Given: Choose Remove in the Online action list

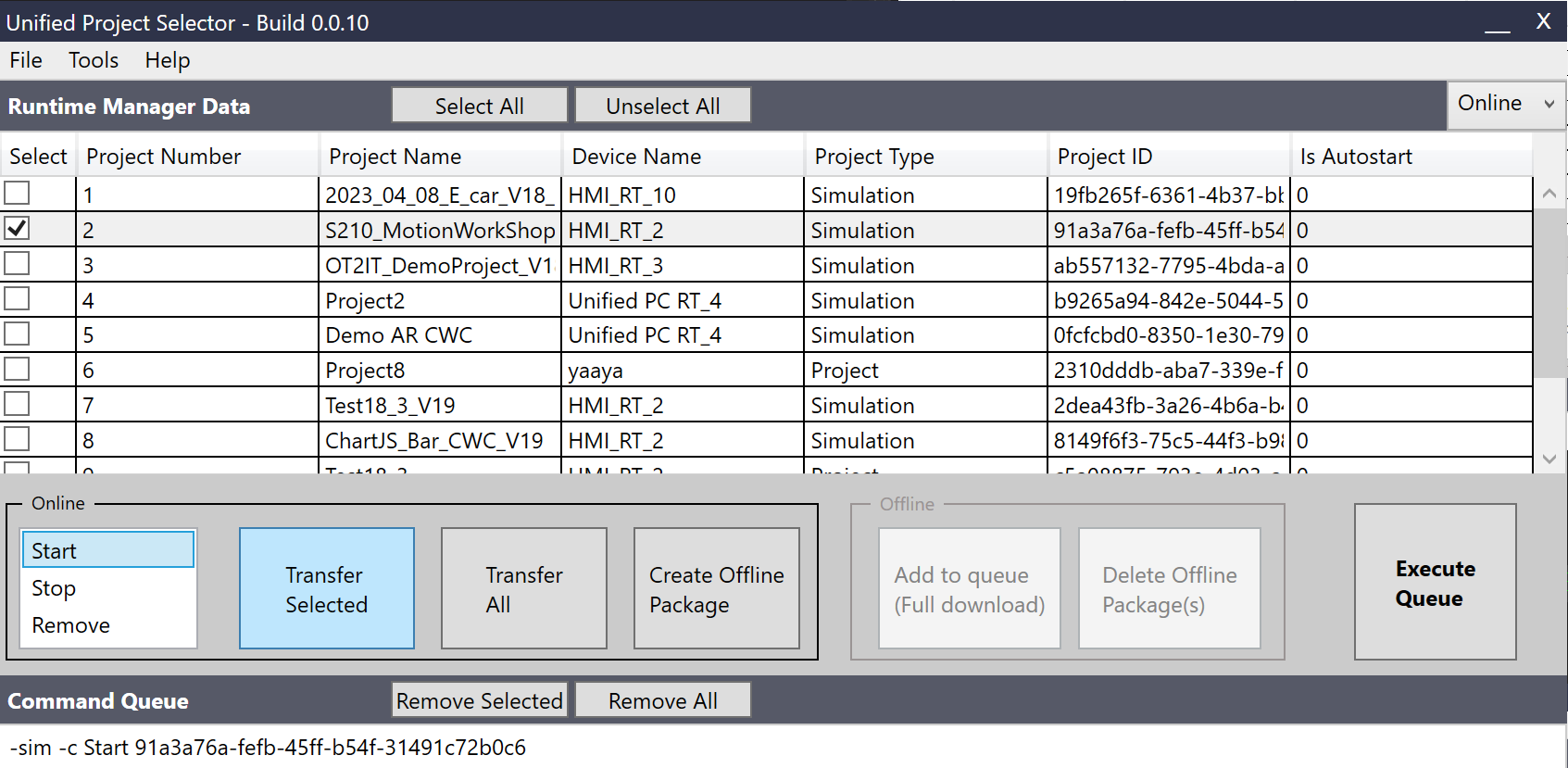Looking at the screenshot, I should click(108, 624).
